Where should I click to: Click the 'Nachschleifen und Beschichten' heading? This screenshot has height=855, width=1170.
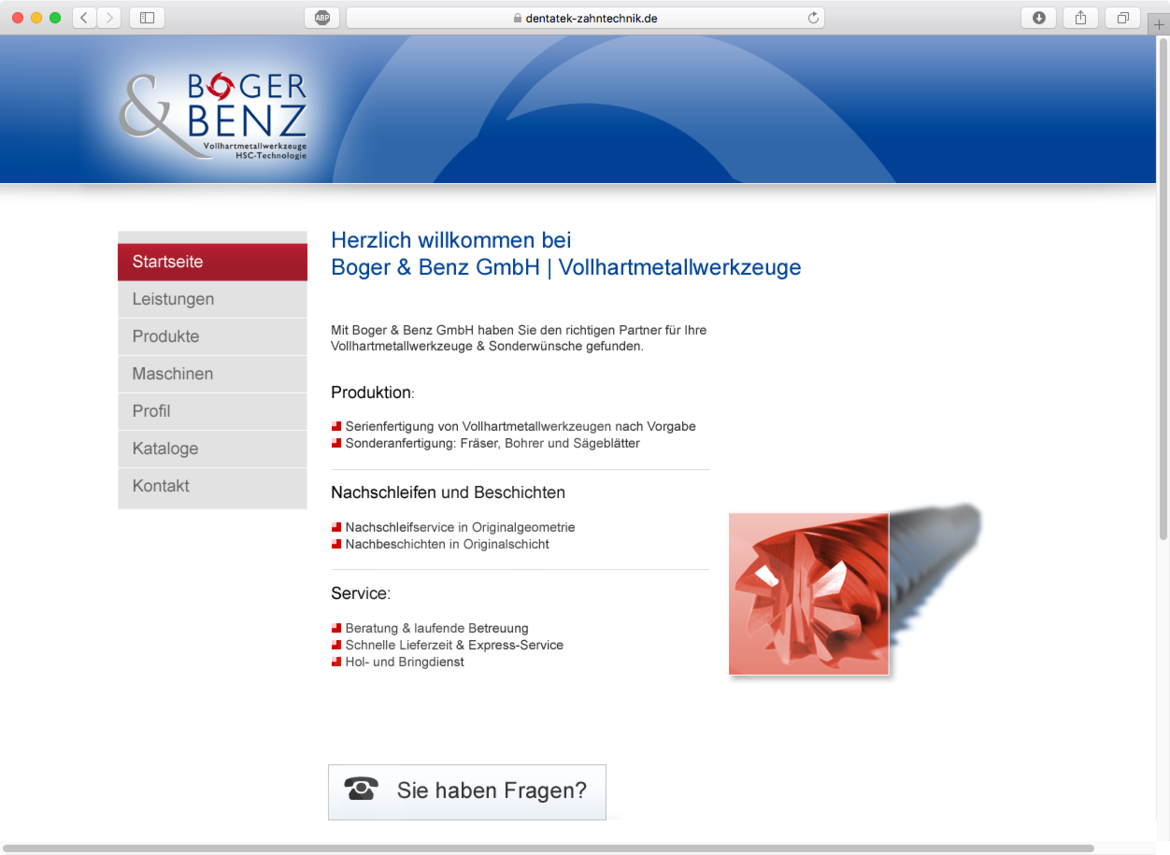coord(448,492)
